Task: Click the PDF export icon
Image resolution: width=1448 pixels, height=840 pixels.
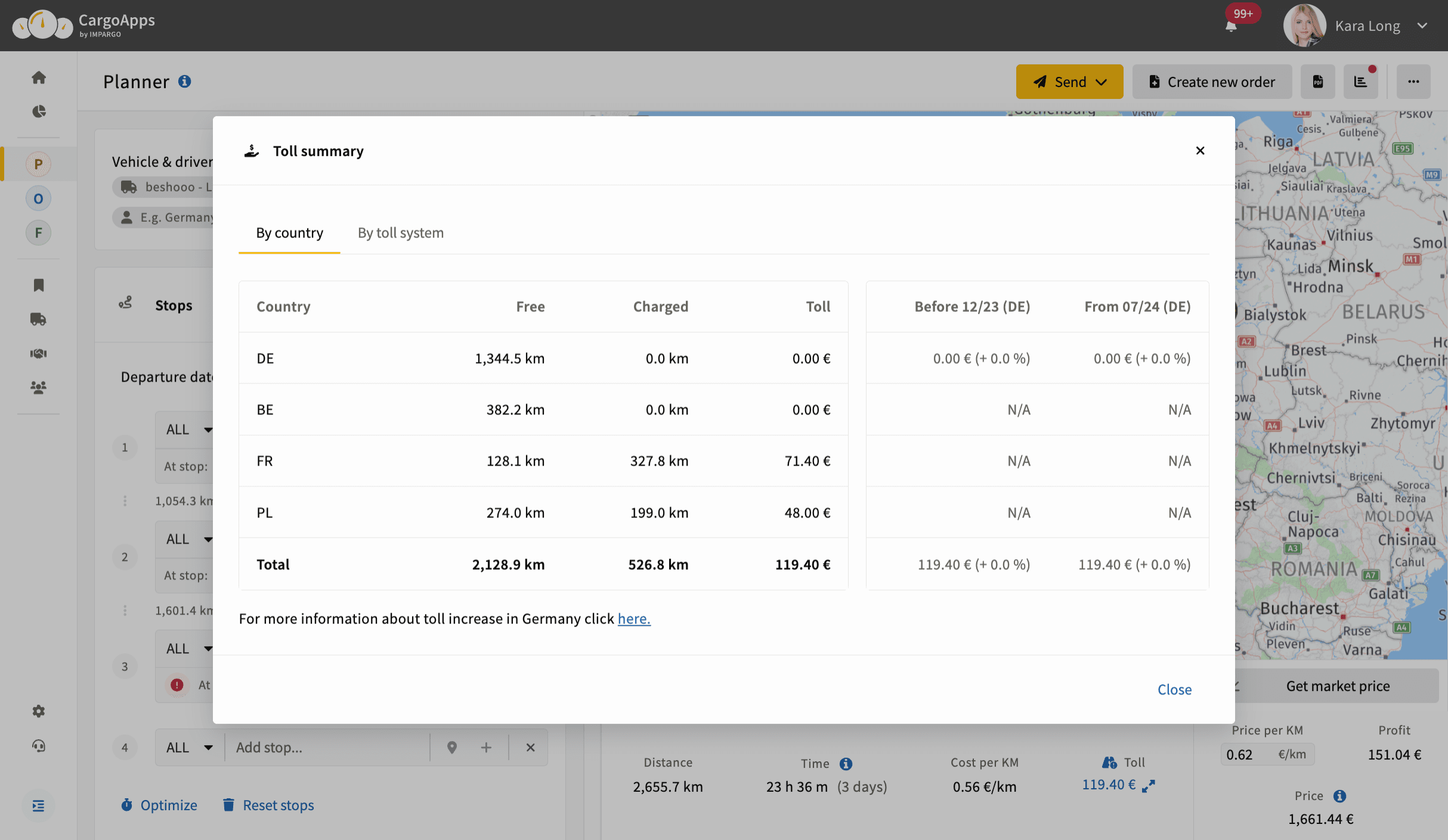Action: click(1318, 82)
